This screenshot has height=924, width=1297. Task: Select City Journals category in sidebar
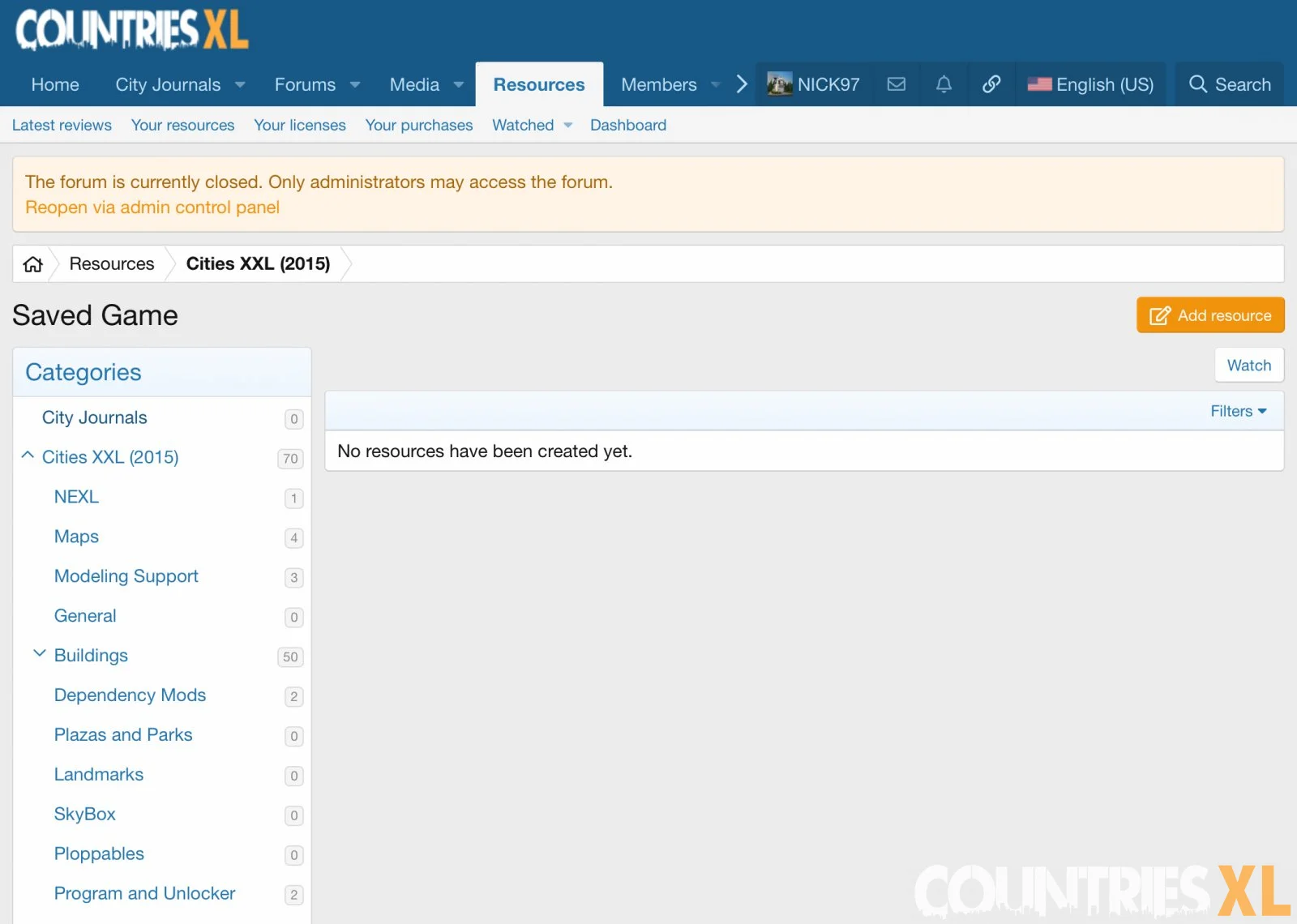(95, 417)
